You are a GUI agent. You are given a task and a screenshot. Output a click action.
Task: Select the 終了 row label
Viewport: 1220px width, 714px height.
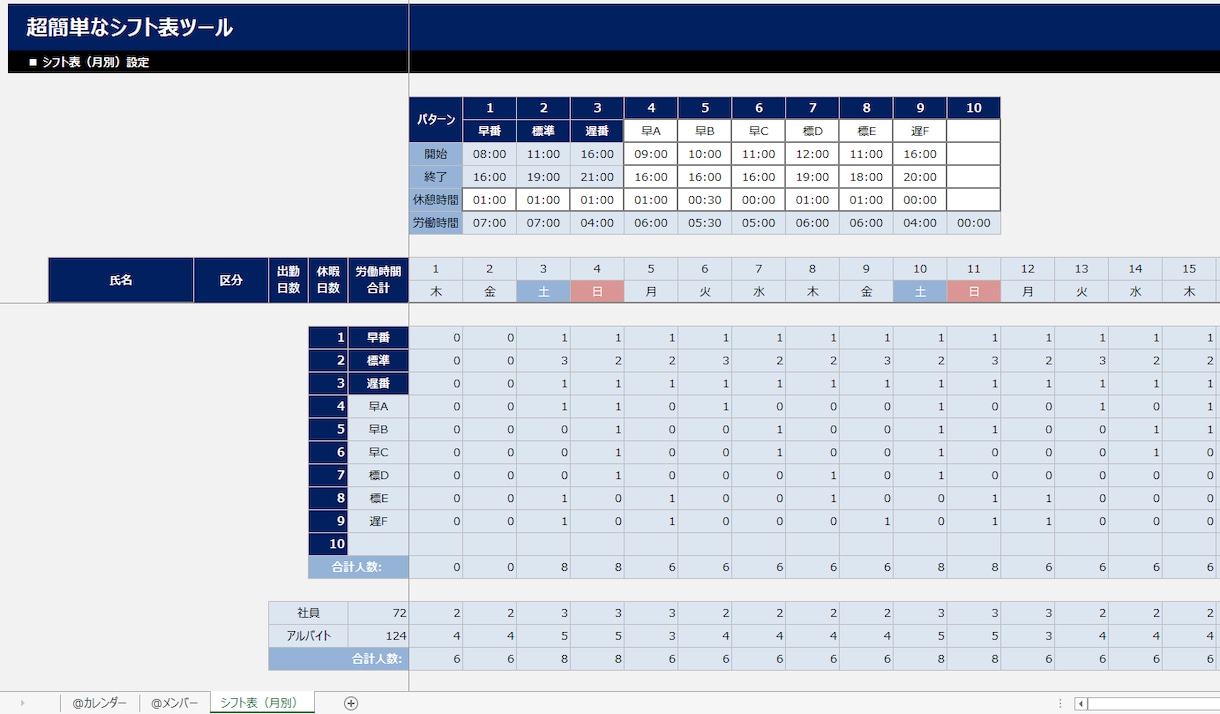click(436, 177)
